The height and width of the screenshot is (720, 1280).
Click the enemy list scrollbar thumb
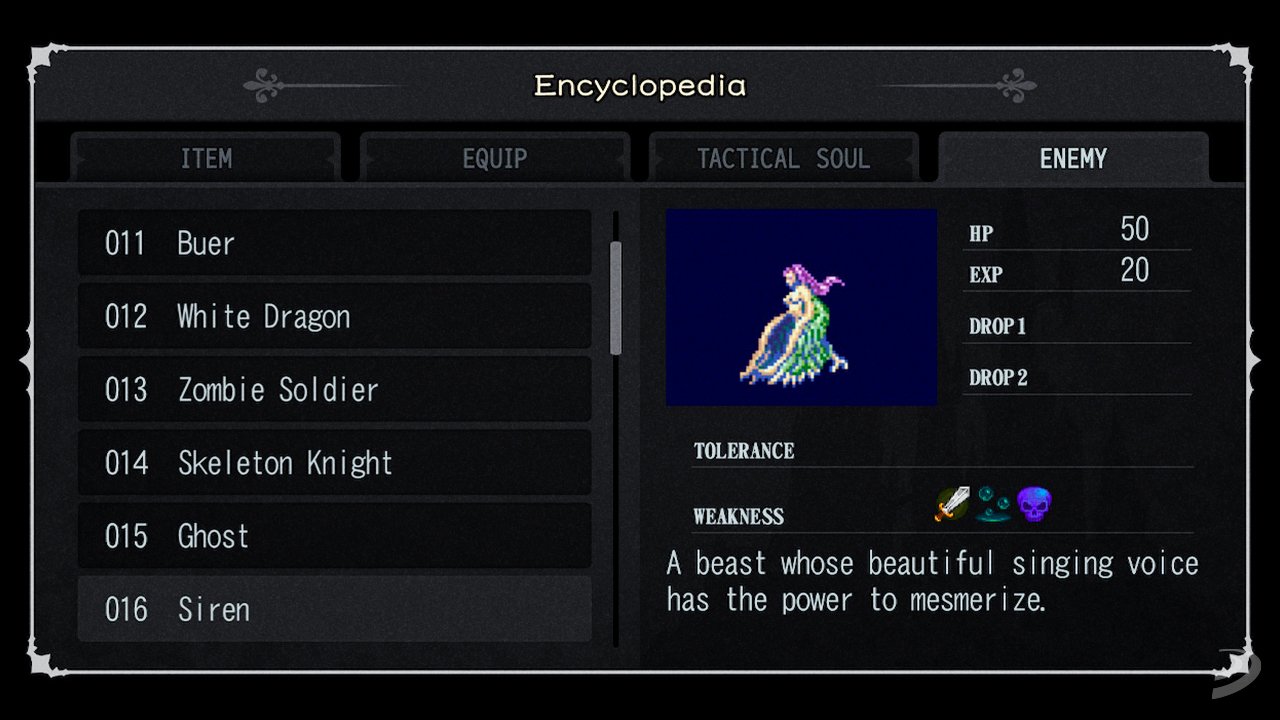(616, 298)
